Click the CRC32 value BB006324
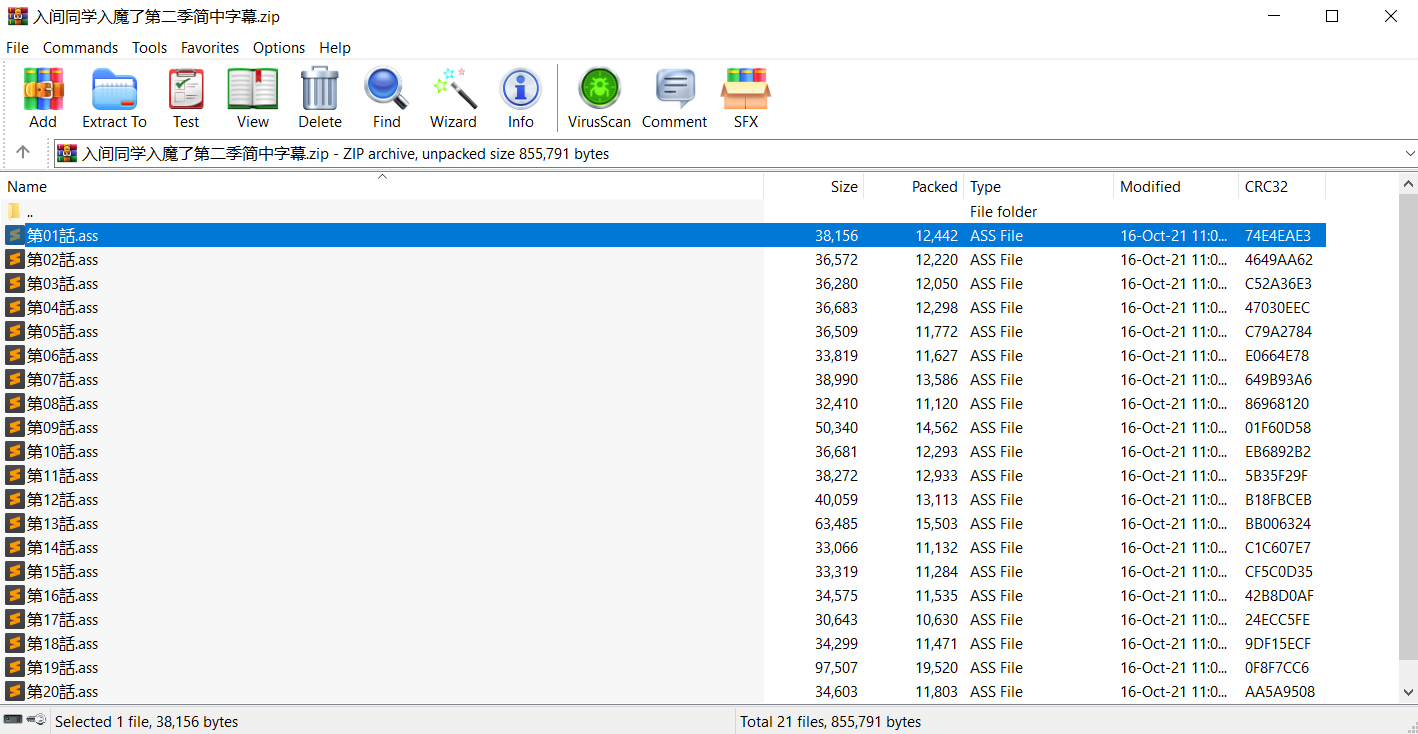 tap(1278, 524)
